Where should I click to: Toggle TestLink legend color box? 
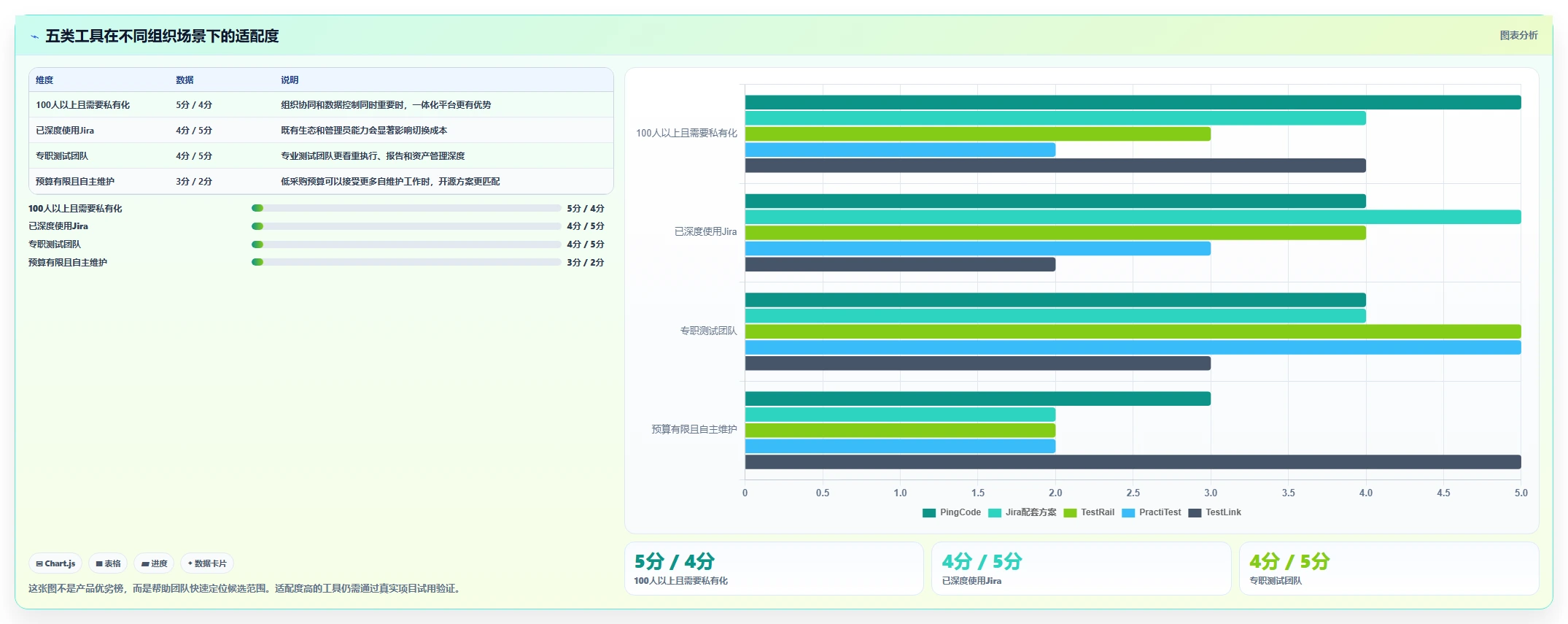point(1195,513)
